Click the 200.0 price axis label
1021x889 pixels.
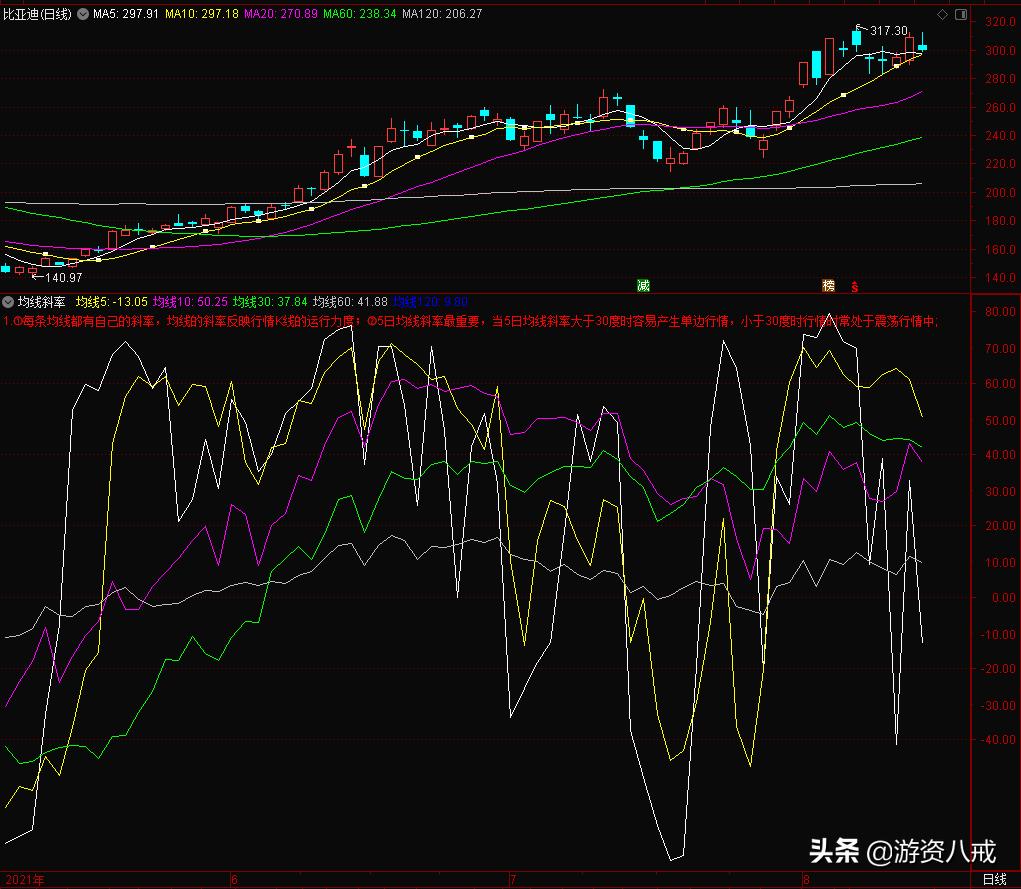click(x=1000, y=193)
